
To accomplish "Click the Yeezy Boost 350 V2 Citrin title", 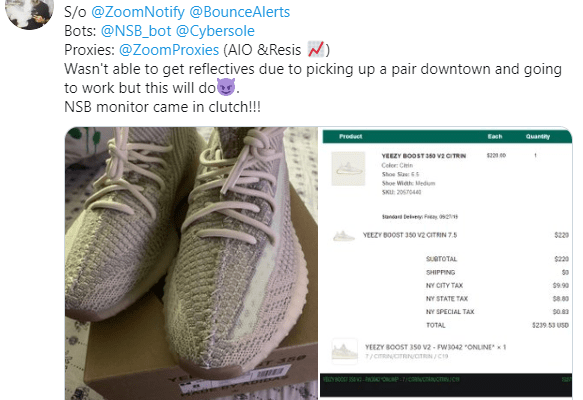I will pyautogui.click(x=423, y=156).
